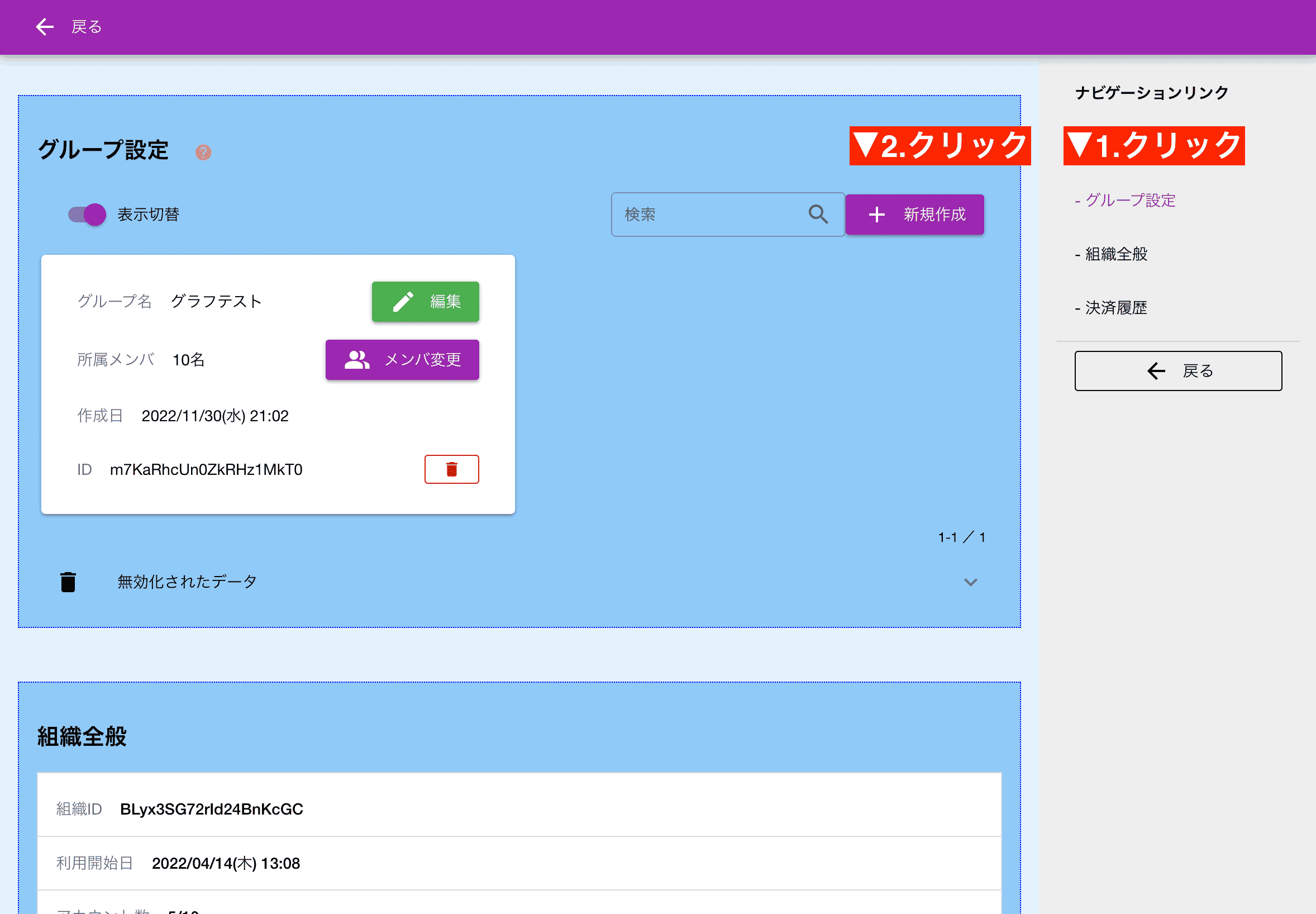
Task: Click the pagination indicator 1-1 / 1
Action: [961, 536]
